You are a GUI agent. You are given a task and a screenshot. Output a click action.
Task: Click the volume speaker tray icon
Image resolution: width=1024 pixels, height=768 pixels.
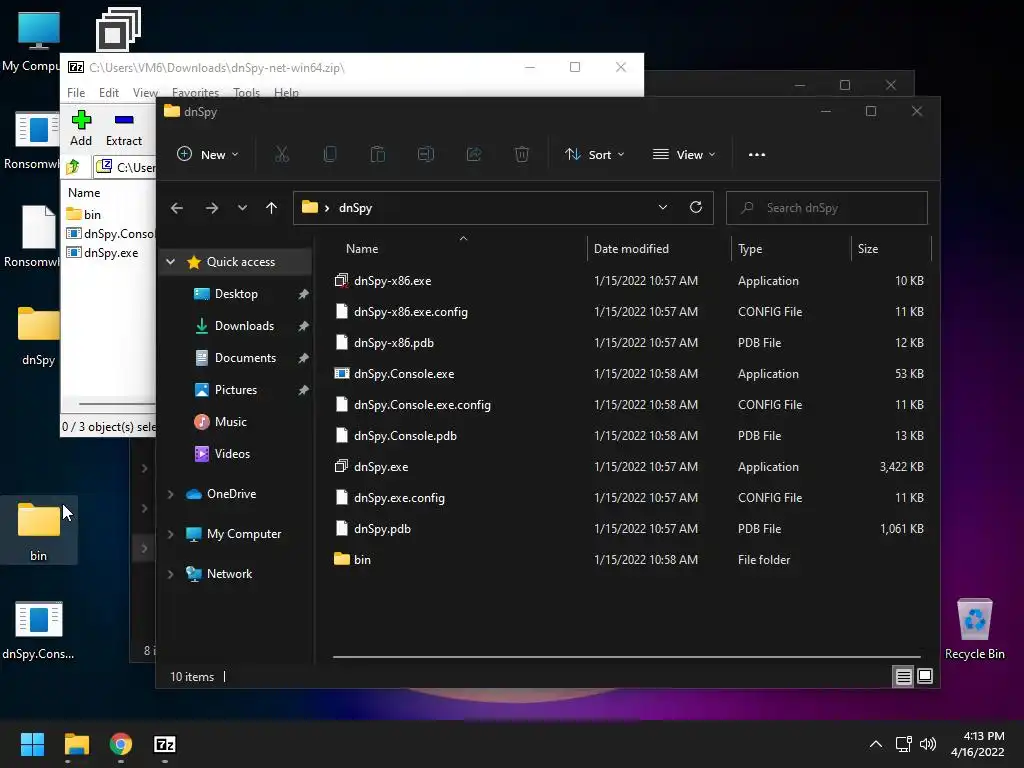(x=927, y=744)
